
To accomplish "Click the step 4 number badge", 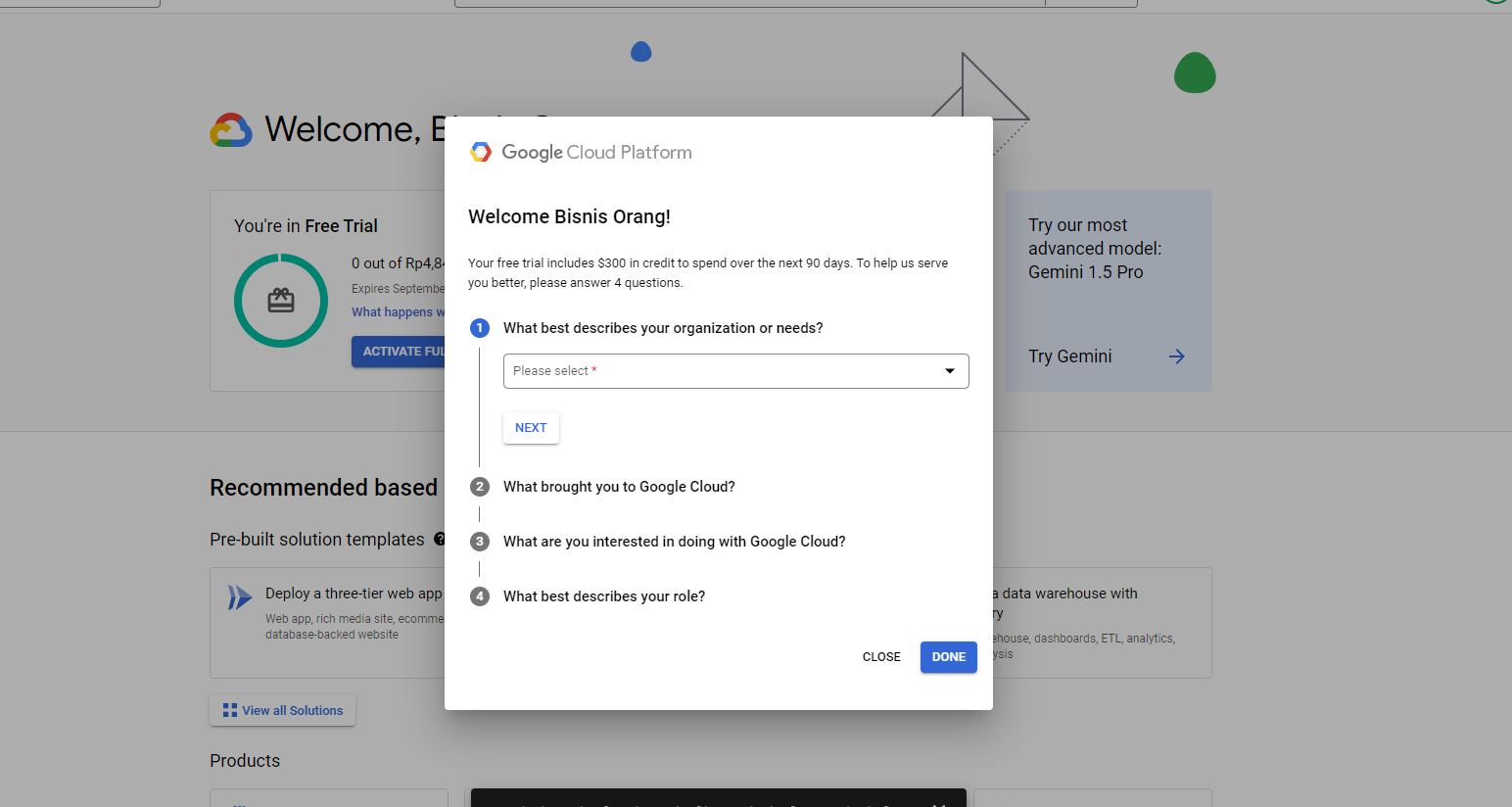I will tap(480, 596).
